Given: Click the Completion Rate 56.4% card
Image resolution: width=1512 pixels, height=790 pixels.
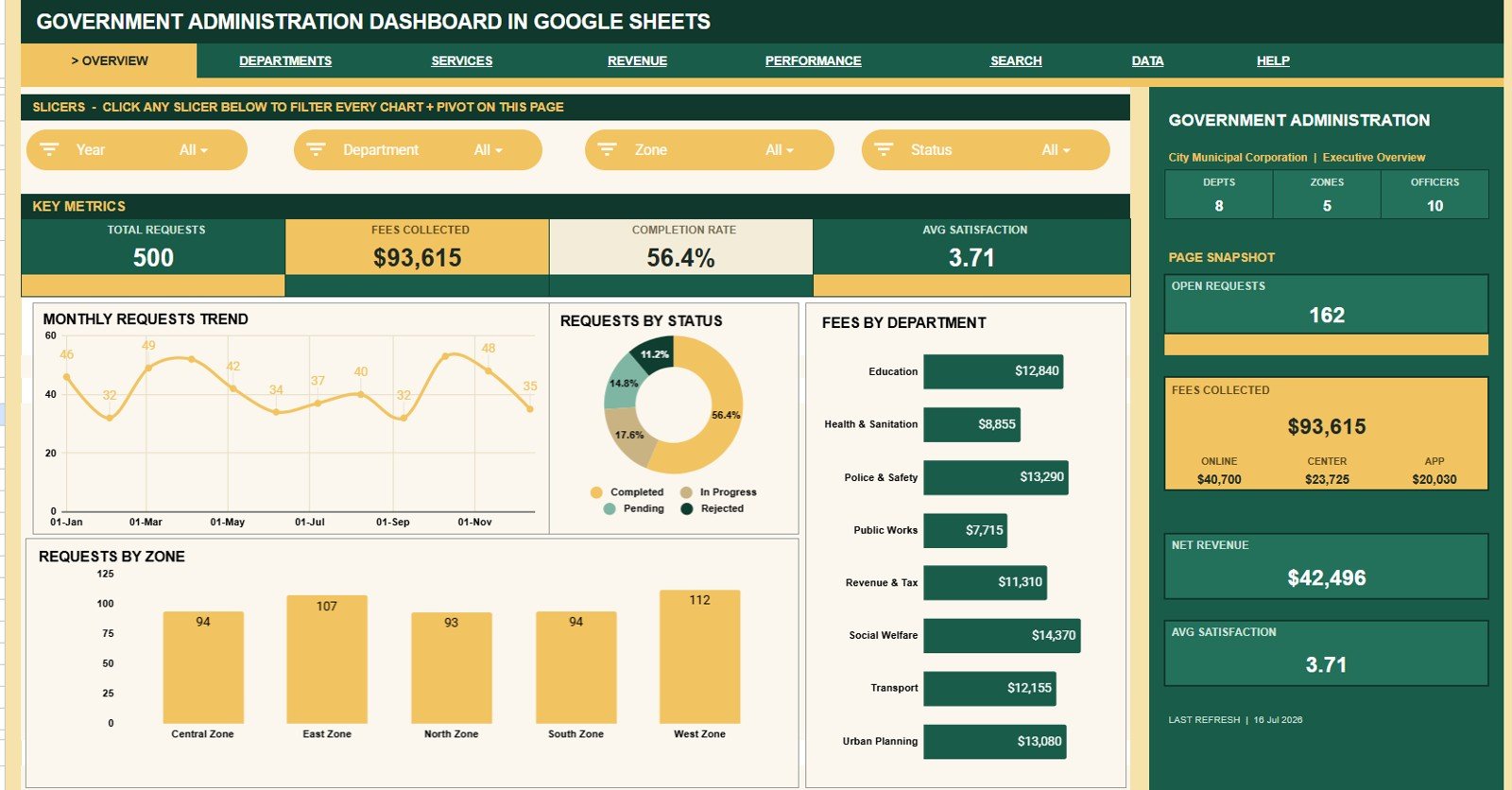Looking at the screenshot, I should point(680,248).
